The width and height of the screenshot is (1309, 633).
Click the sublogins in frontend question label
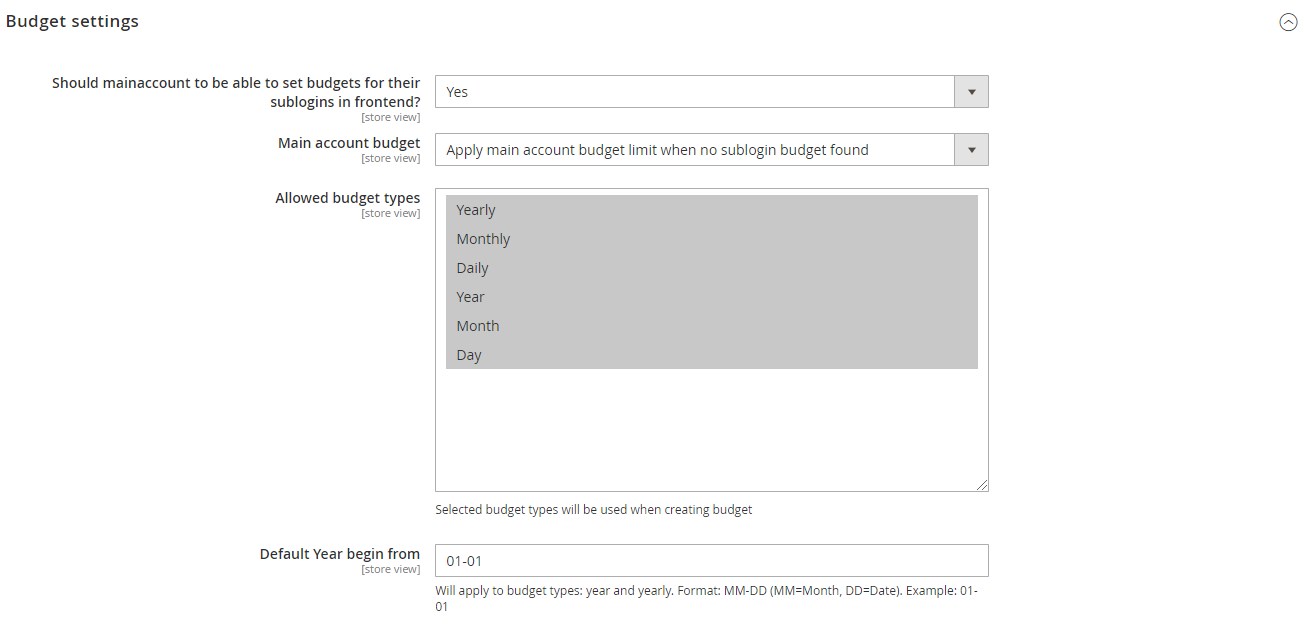click(x=236, y=92)
